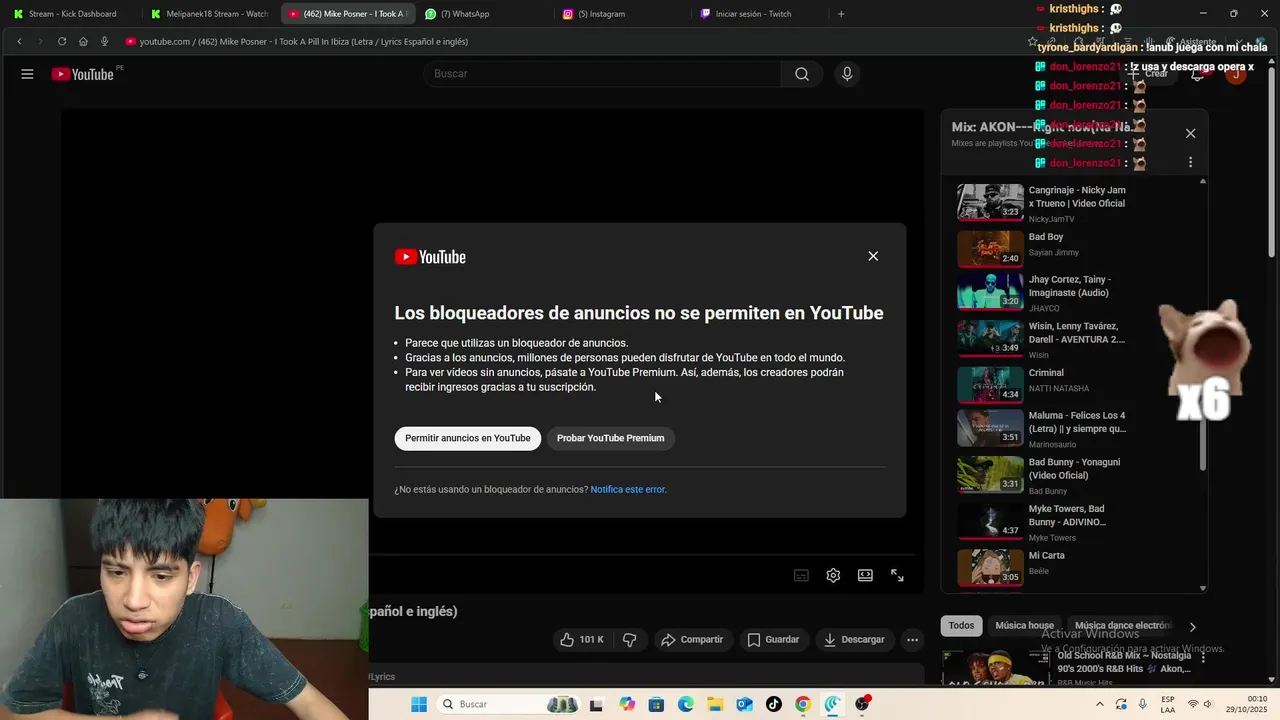Open TikTok from the taskbar
This screenshot has height=720, width=1280.
tap(773, 704)
